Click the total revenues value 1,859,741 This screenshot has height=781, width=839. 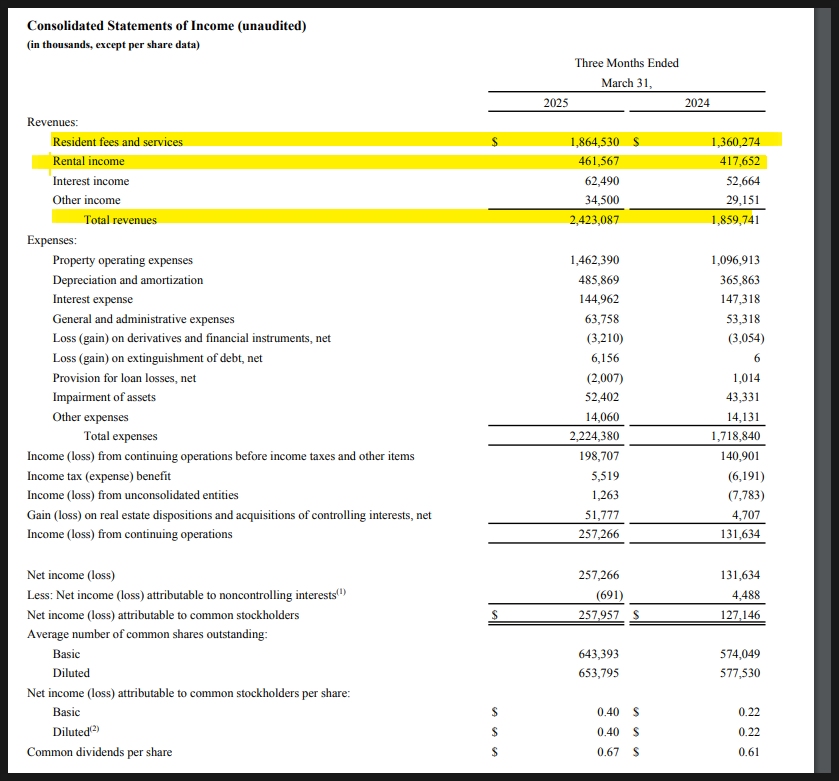(x=735, y=220)
